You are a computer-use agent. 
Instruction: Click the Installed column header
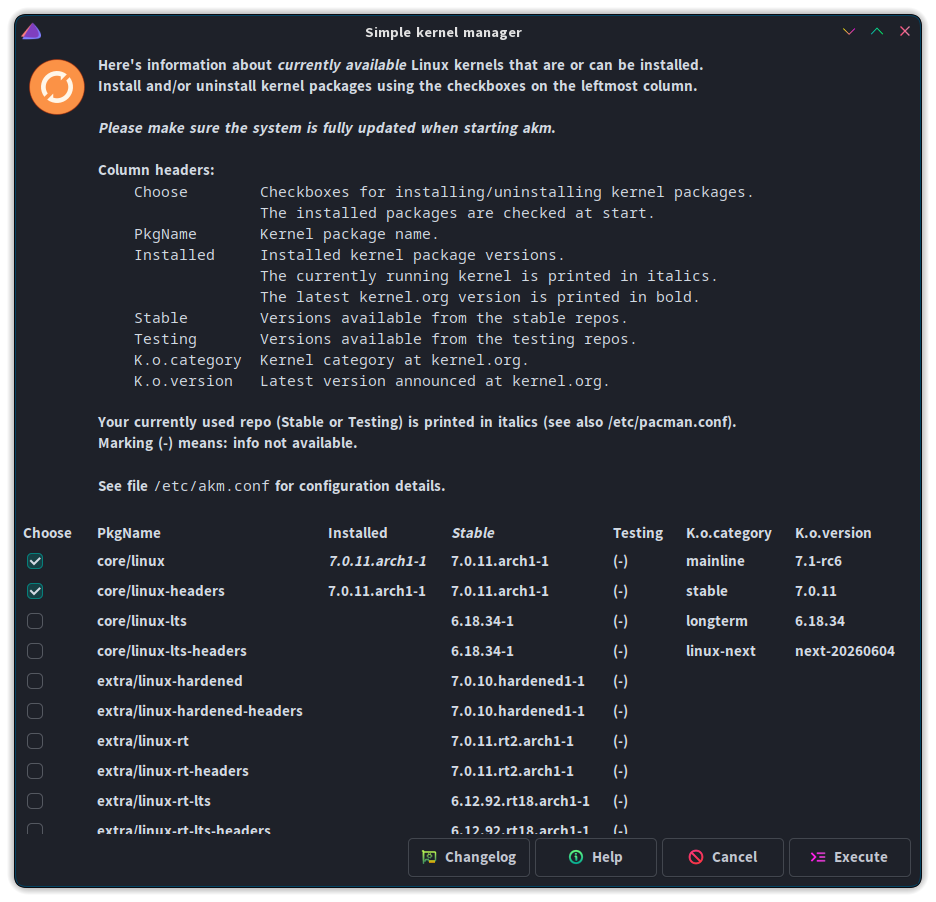(x=358, y=533)
